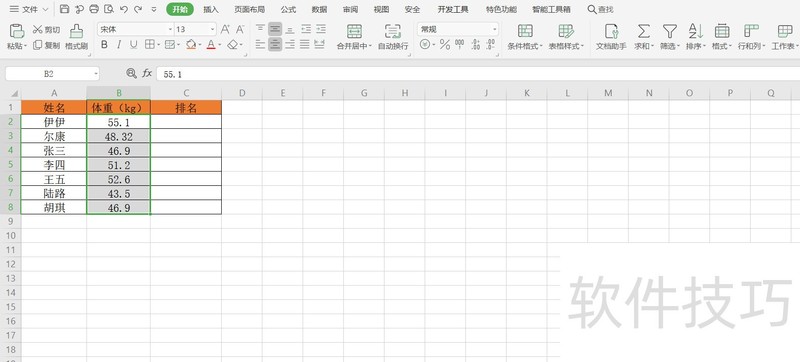This screenshot has height=362, width=800.
Task: Click the Undo arrow icon
Action: coord(123,9)
